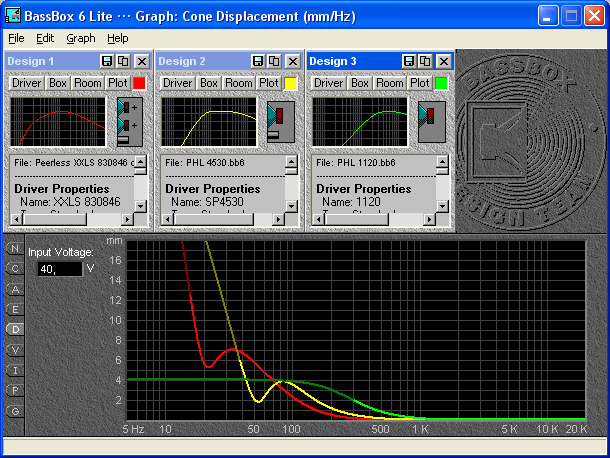
Task: Click scroll up arrow in Design 2 properties
Action: (291, 161)
